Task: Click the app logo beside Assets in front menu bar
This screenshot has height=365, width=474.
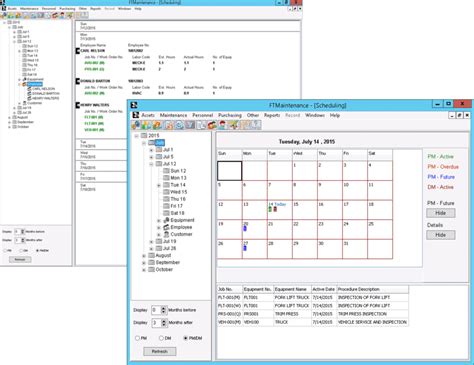Action: tap(135, 115)
